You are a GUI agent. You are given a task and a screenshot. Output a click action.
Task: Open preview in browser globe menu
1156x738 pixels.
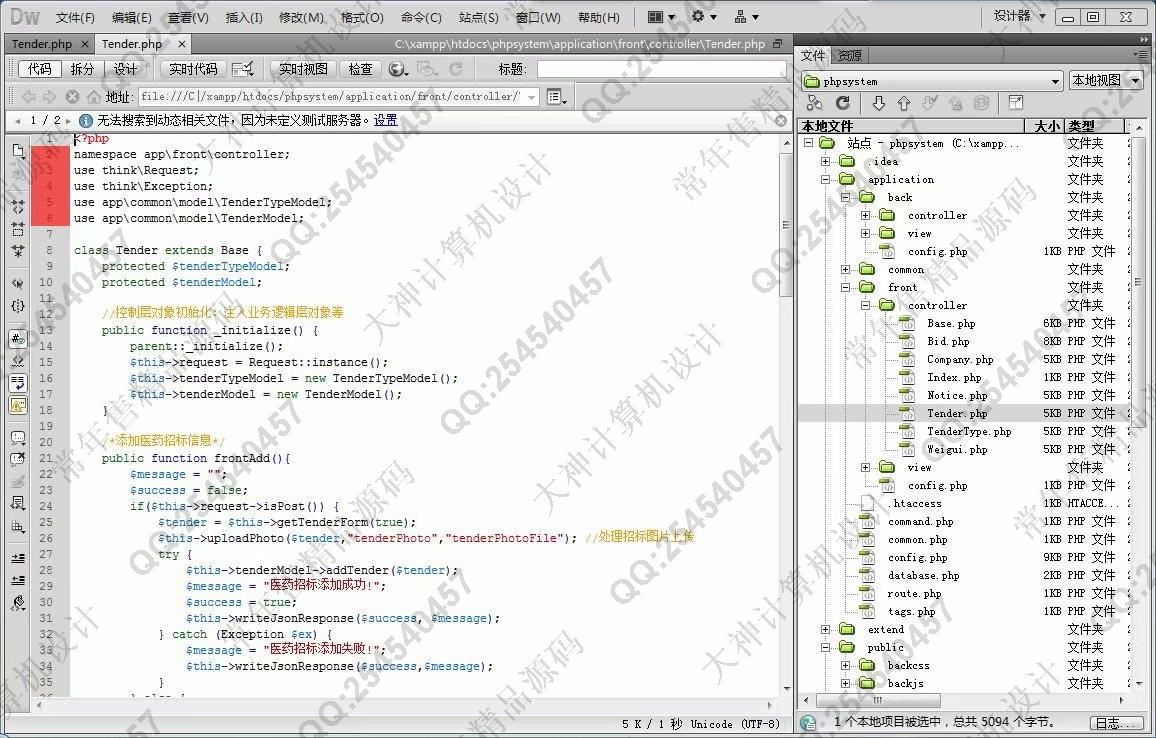click(399, 69)
